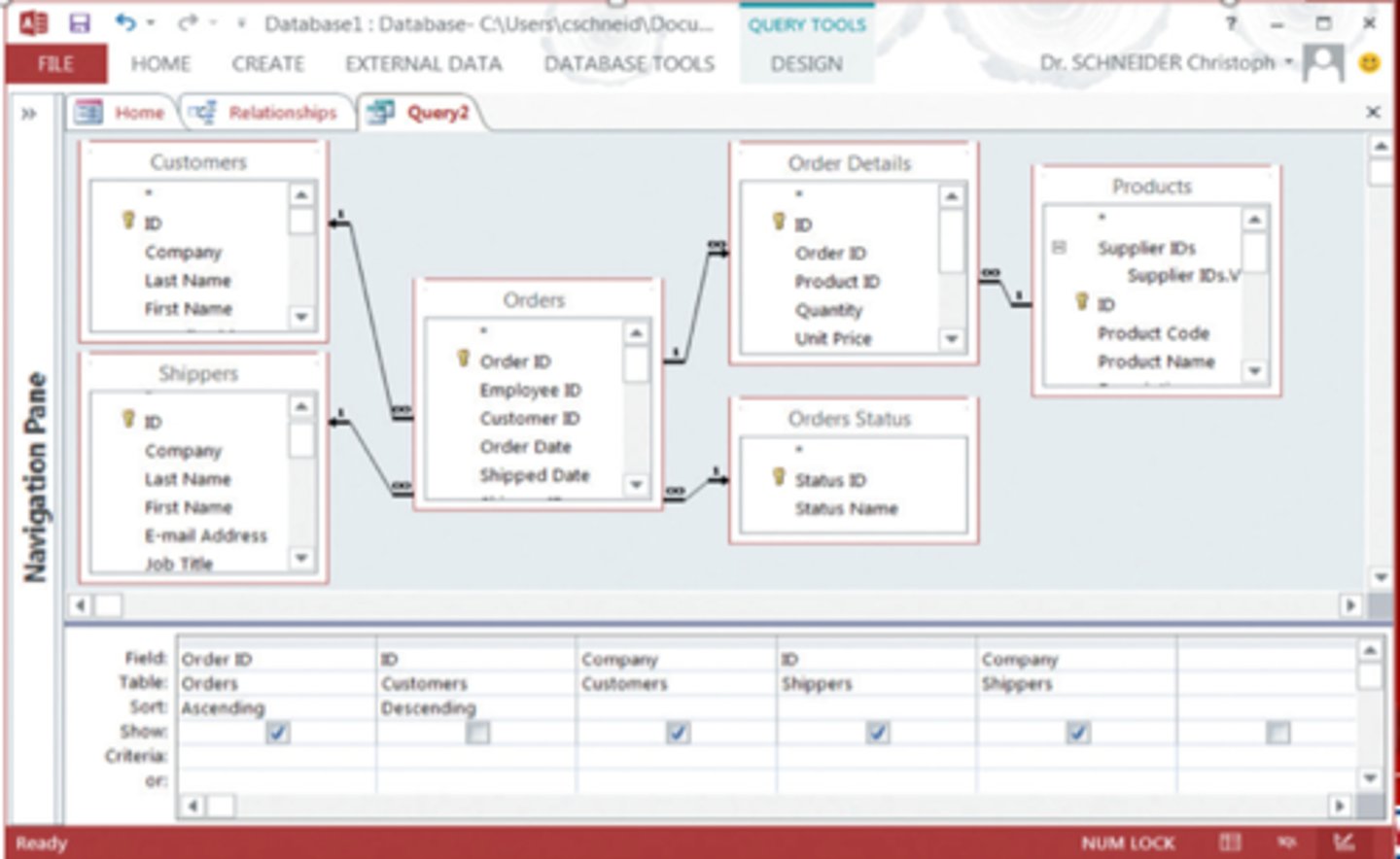Image resolution: width=1400 pixels, height=859 pixels.
Task: Click the user account picture icon
Action: pos(1322,63)
